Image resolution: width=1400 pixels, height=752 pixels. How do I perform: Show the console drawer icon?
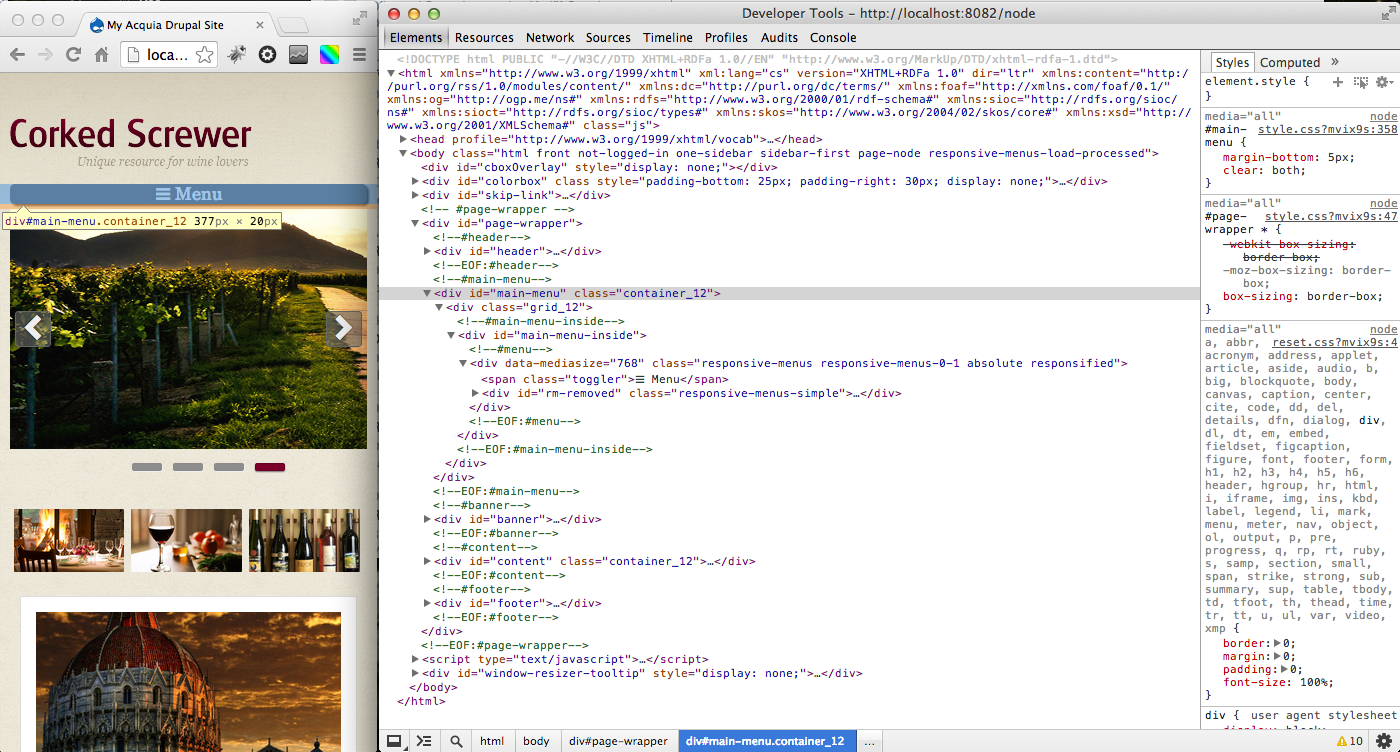coord(424,741)
